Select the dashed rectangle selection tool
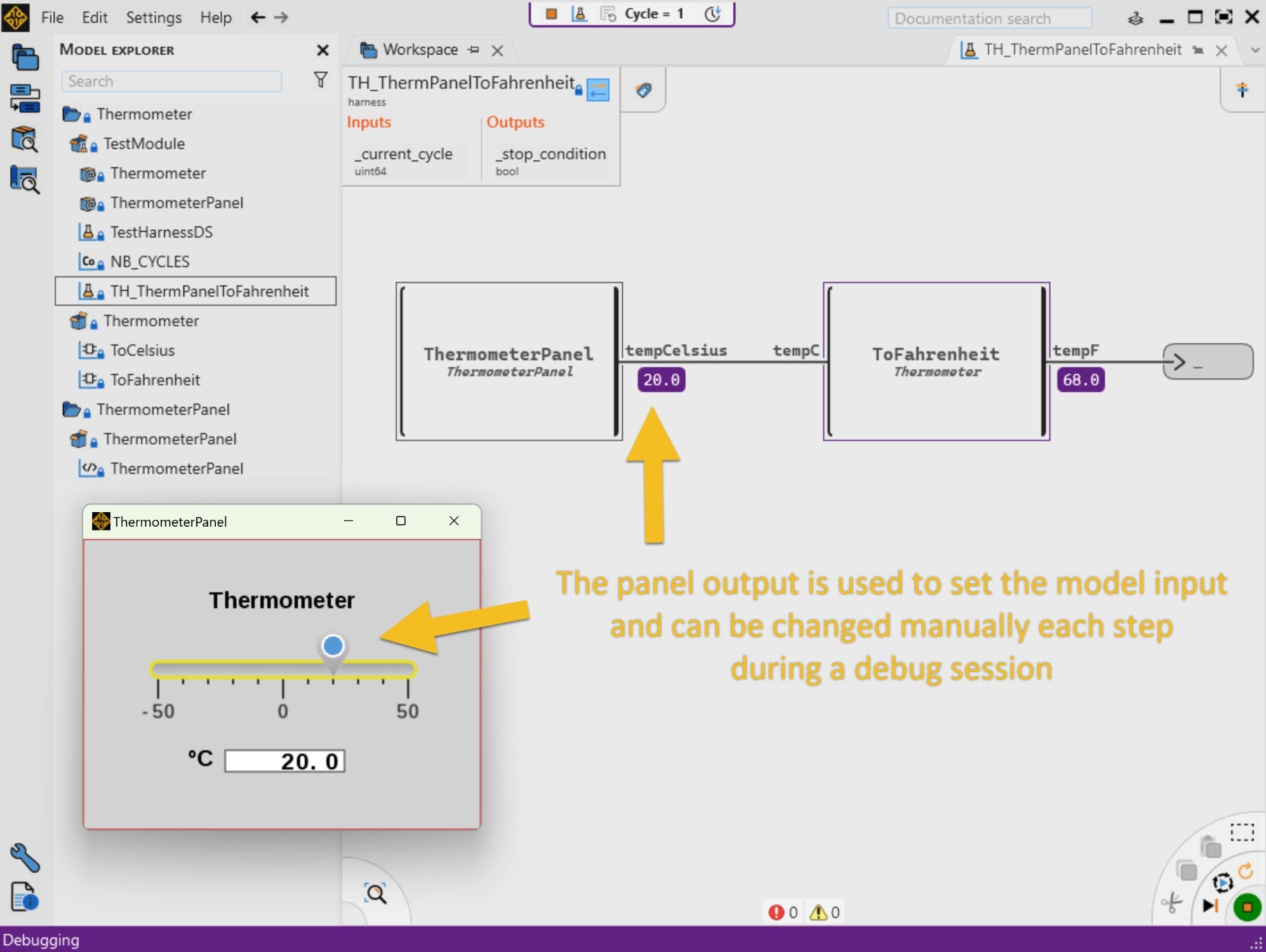1266x952 pixels. coord(1242,832)
